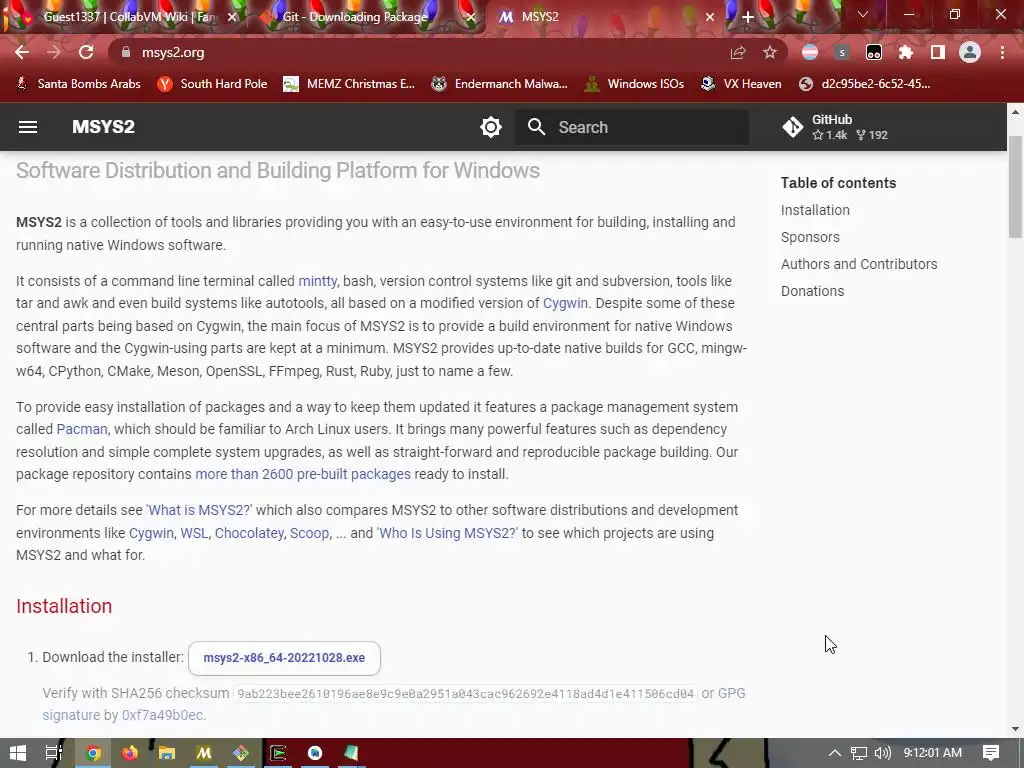Open Firefox from the taskbar
The width and height of the screenshot is (1024, 768).
pyautogui.click(x=130, y=753)
